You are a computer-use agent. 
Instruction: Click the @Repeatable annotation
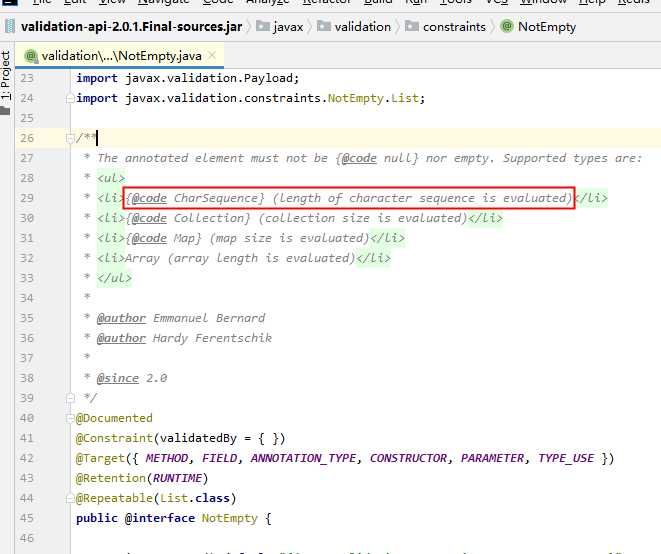click(114, 498)
